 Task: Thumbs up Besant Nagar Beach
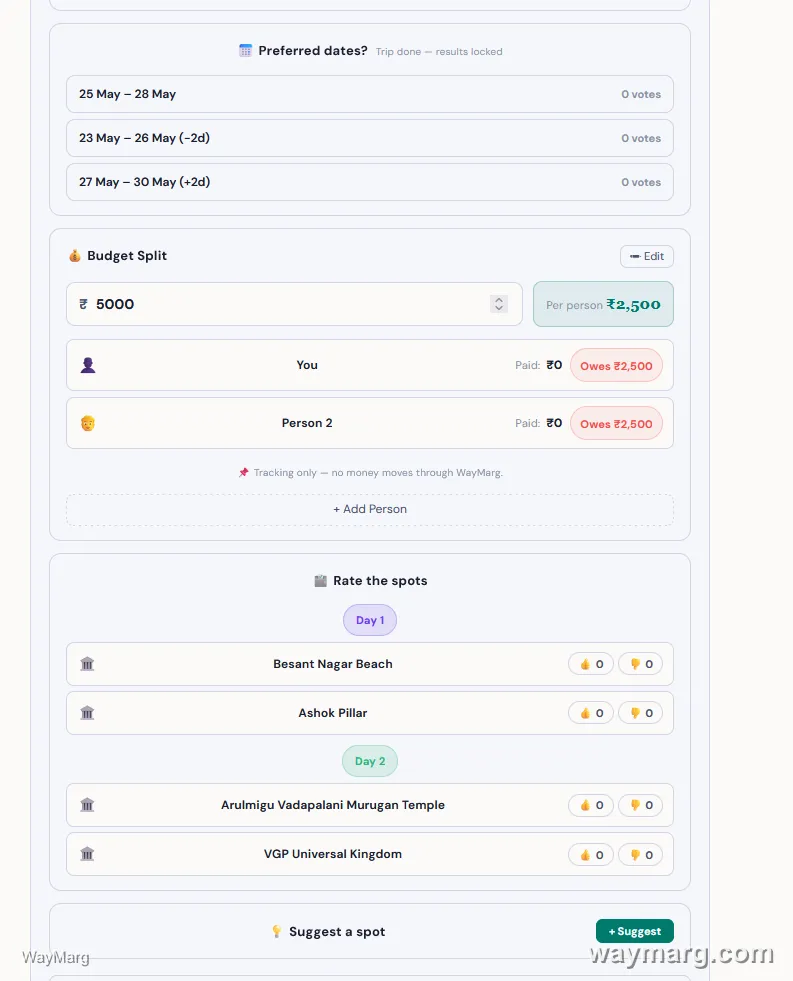(x=591, y=664)
